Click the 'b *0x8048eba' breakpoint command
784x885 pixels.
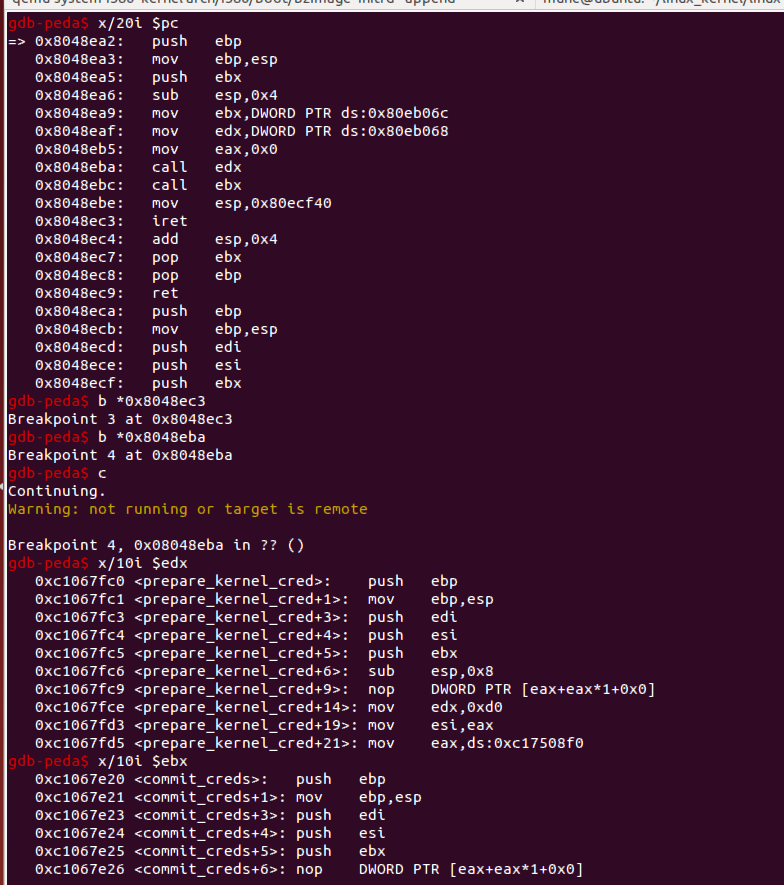tap(151, 437)
